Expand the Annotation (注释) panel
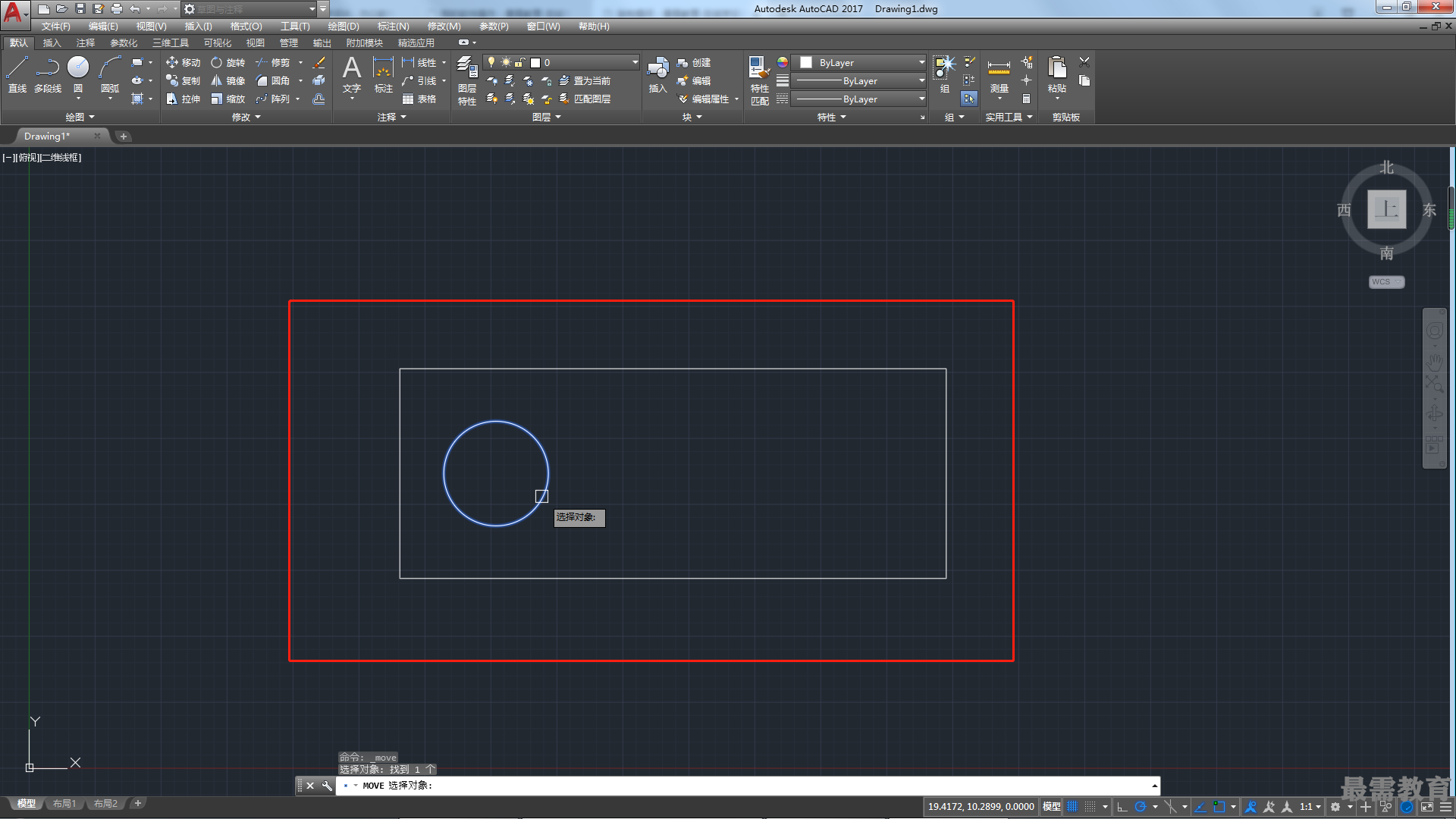Screen dimensions: 1456x819 pyautogui.click(x=392, y=117)
